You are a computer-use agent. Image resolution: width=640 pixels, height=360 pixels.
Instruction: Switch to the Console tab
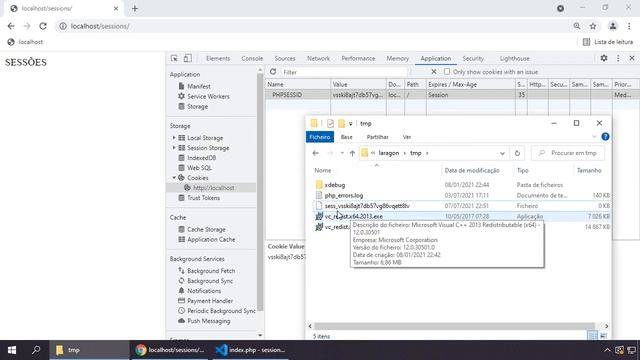point(252,58)
